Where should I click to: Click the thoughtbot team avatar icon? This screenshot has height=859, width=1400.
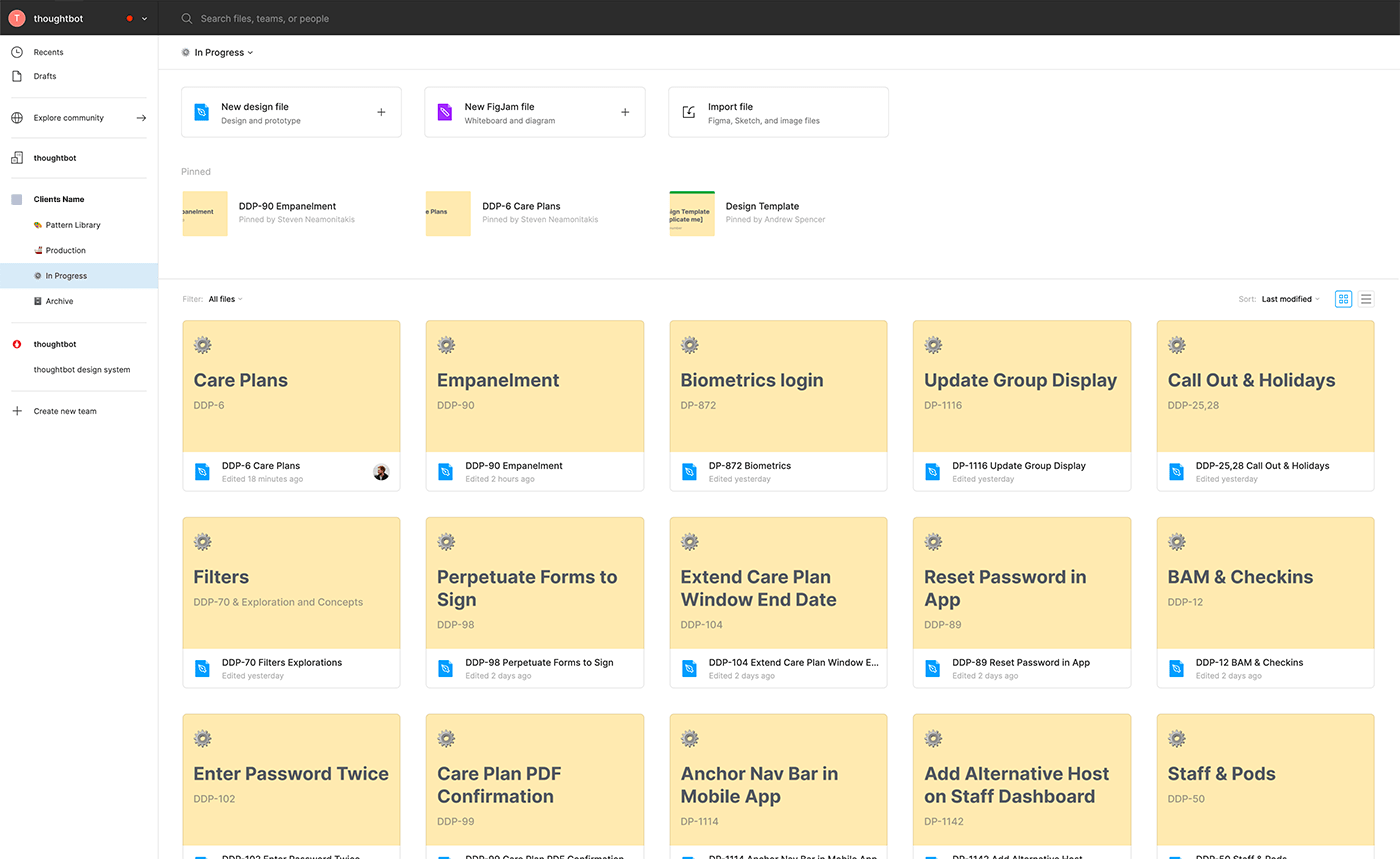pos(17,18)
